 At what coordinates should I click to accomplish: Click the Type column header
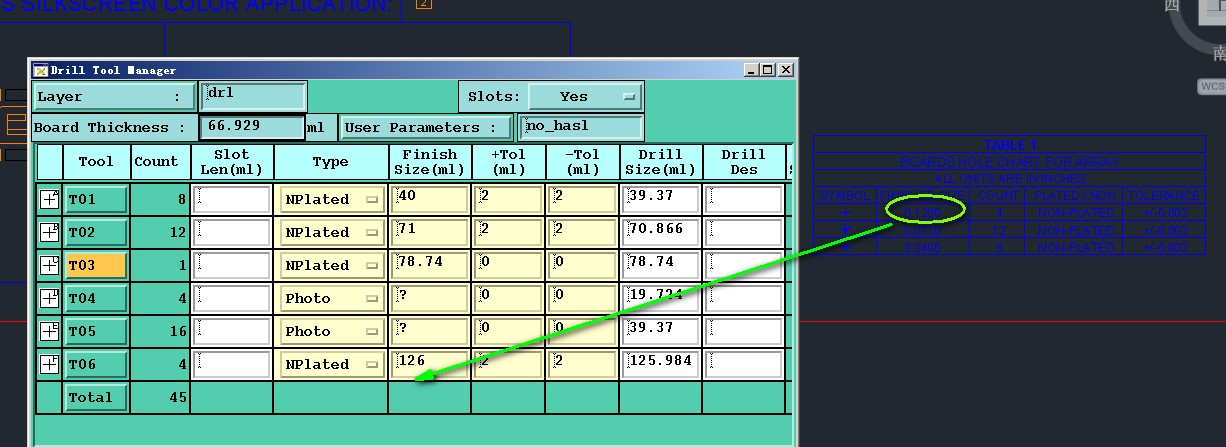click(x=330, y=162)
